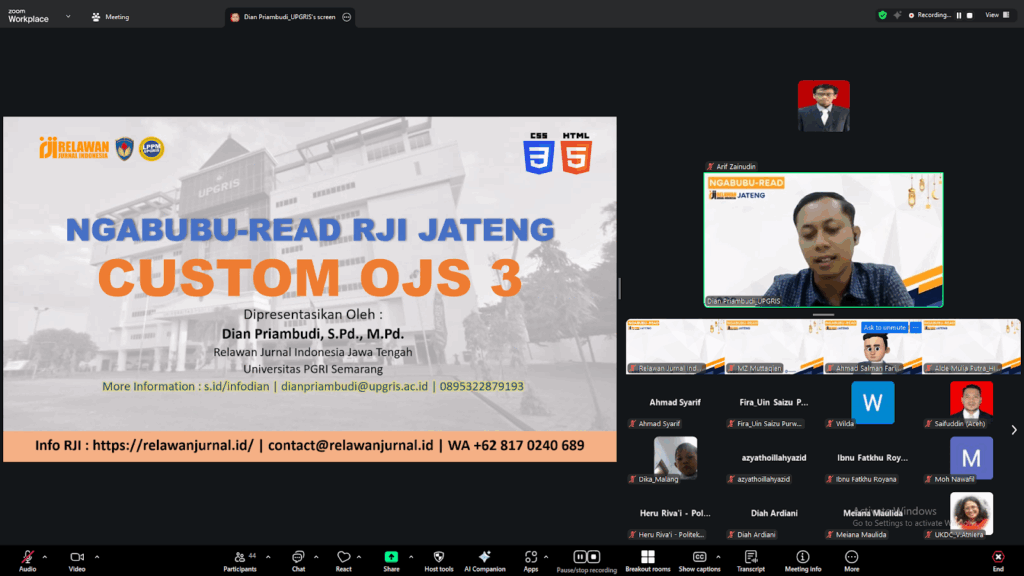The height and width of the screenshot is (576, 1024).
Task: Open the Transcript panel
Action: pos(750,558)
